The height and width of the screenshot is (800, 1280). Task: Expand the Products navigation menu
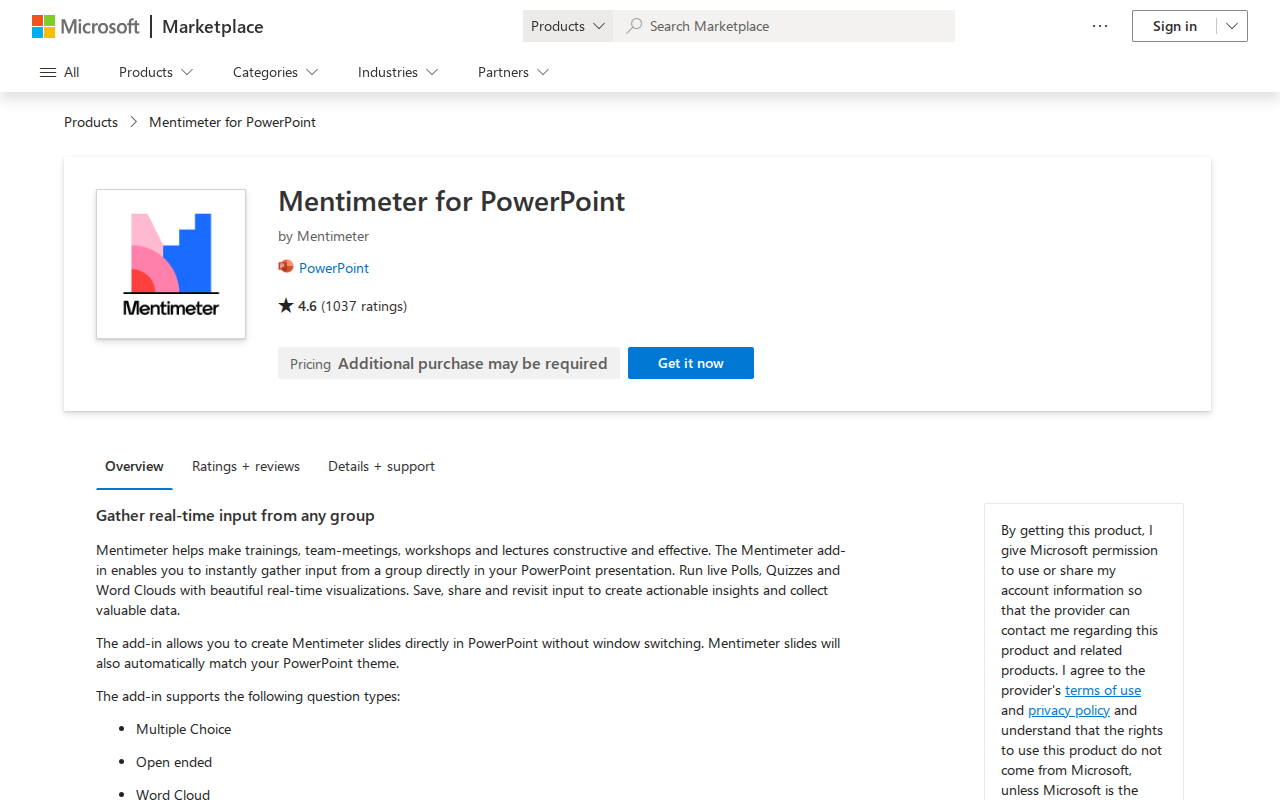(156, 72)
